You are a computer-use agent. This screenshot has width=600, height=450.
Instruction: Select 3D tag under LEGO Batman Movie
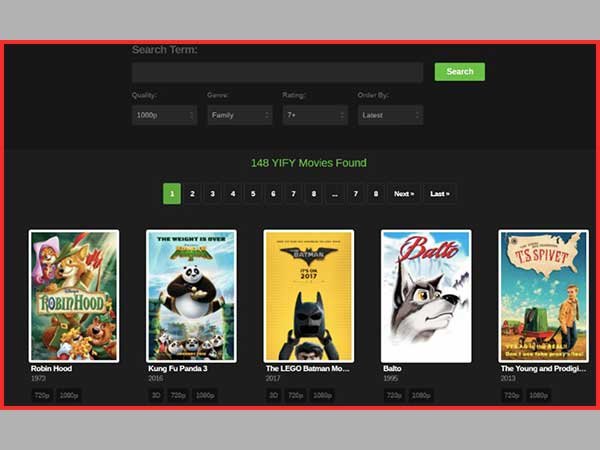pos(273,395)
